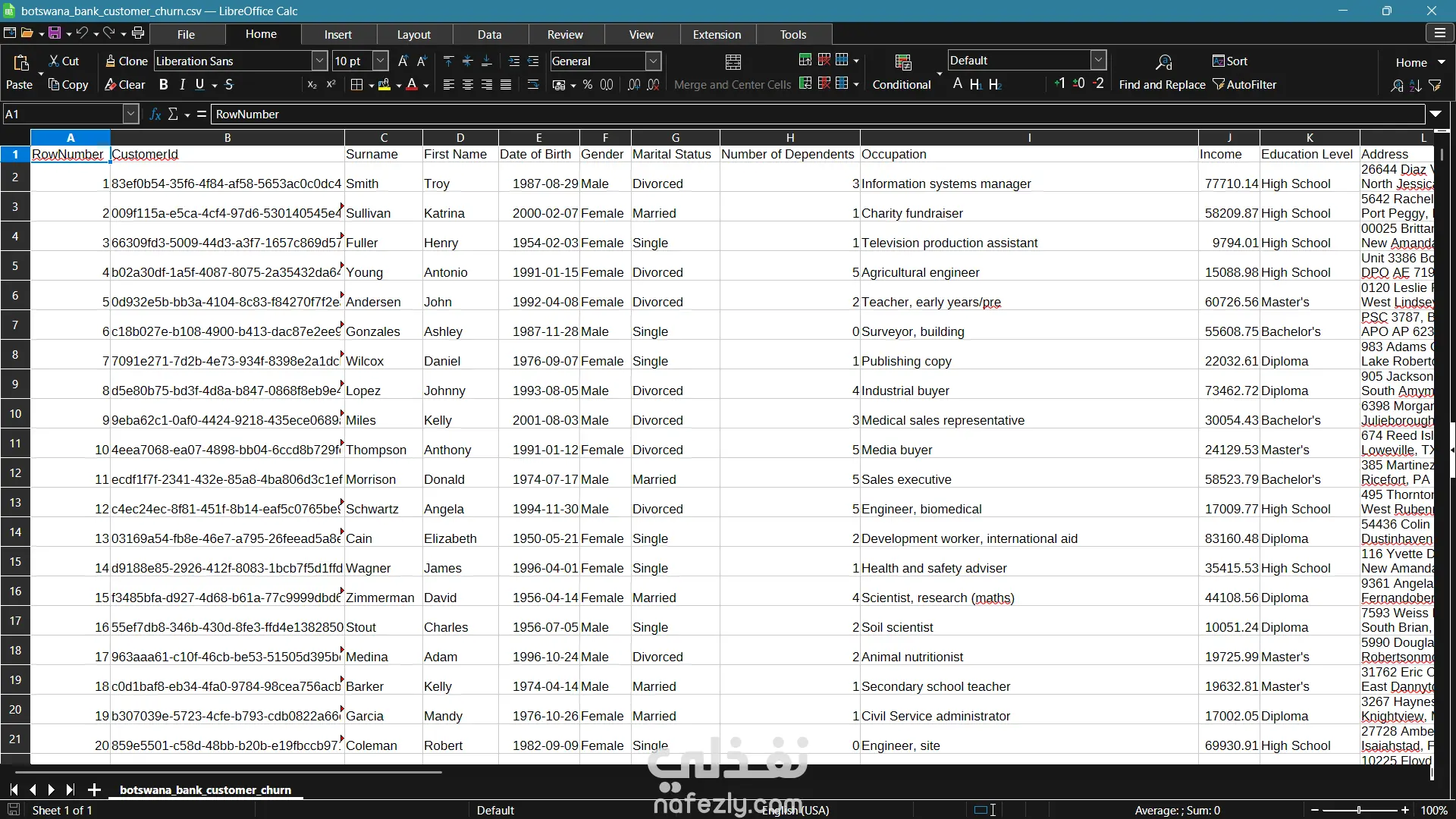
Task: Switch to the Review tab
Action: click(565, 35)
